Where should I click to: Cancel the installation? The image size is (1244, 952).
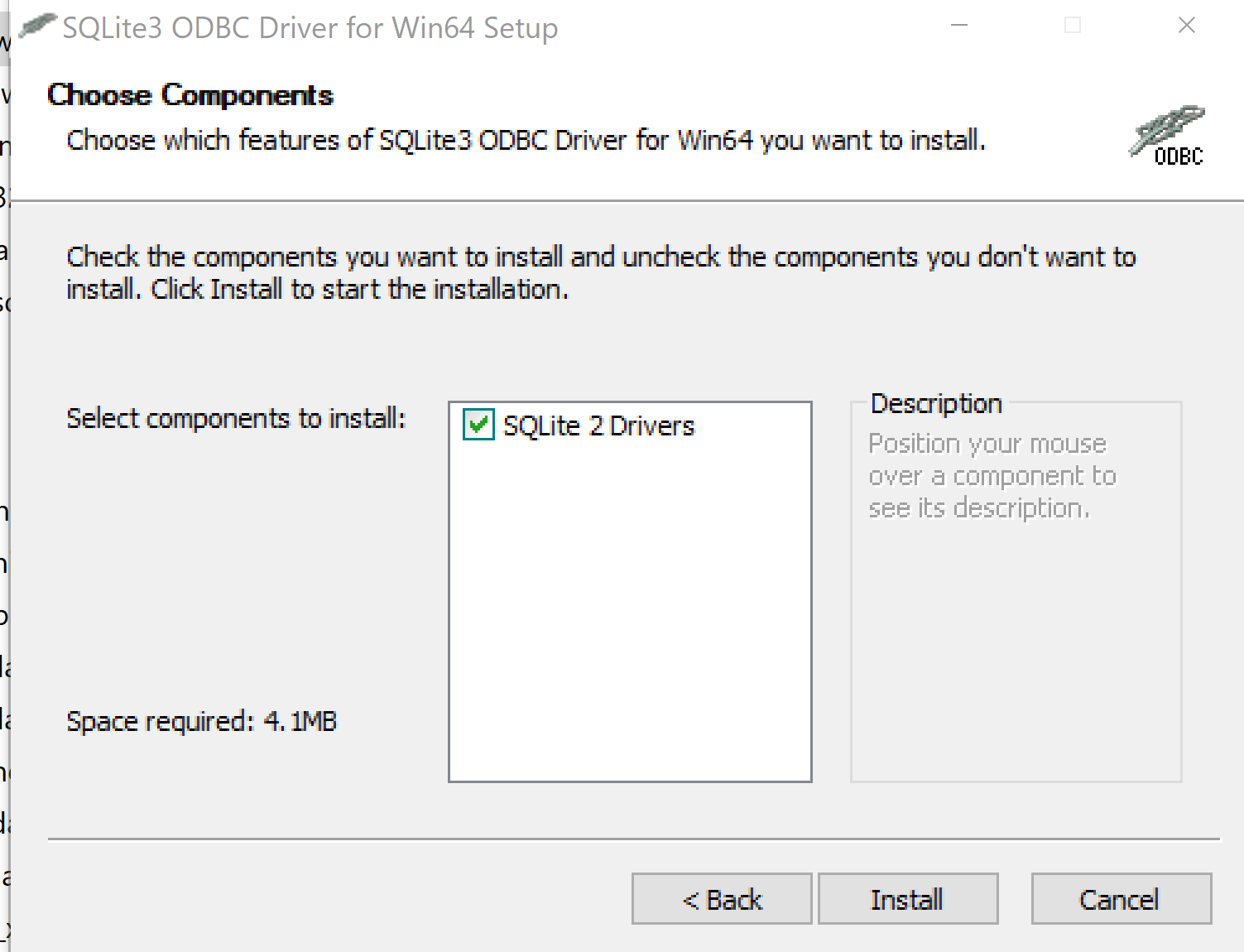pos(1120,899)
